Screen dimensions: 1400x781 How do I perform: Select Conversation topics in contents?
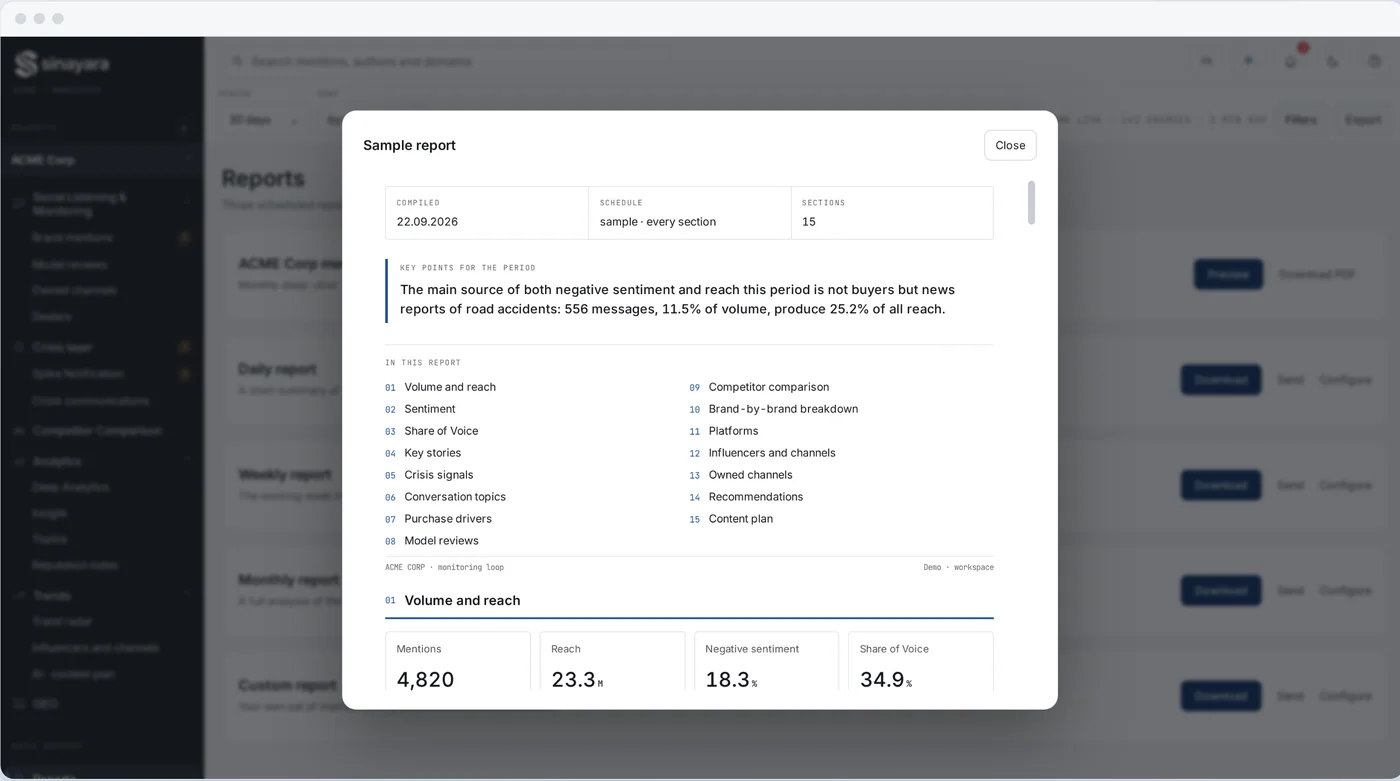455,497
